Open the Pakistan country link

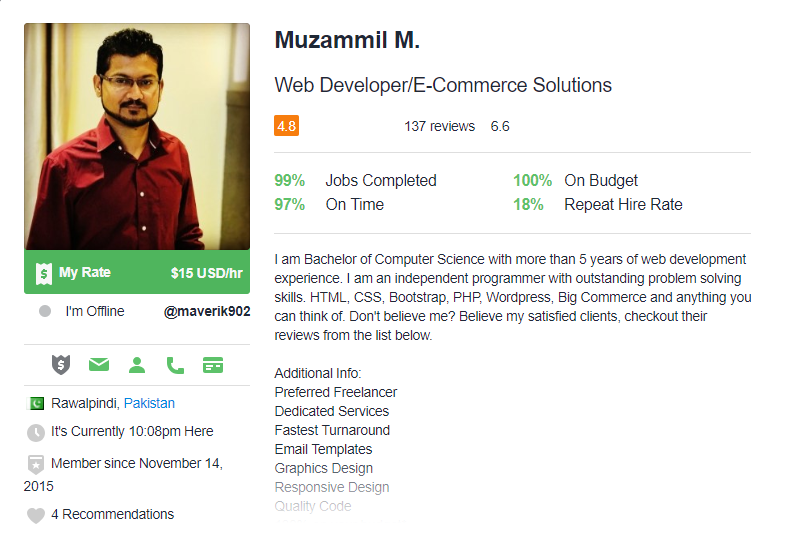149,403
